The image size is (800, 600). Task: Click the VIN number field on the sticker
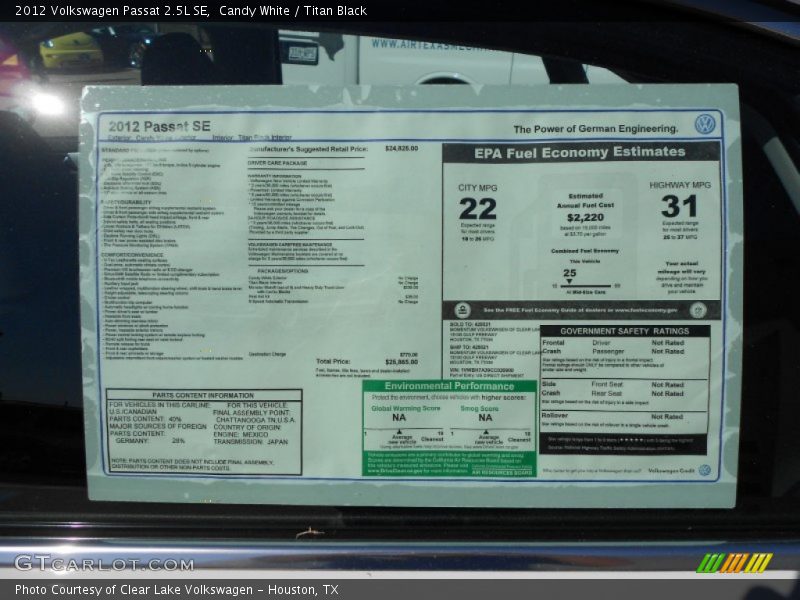tap(480, 368)
